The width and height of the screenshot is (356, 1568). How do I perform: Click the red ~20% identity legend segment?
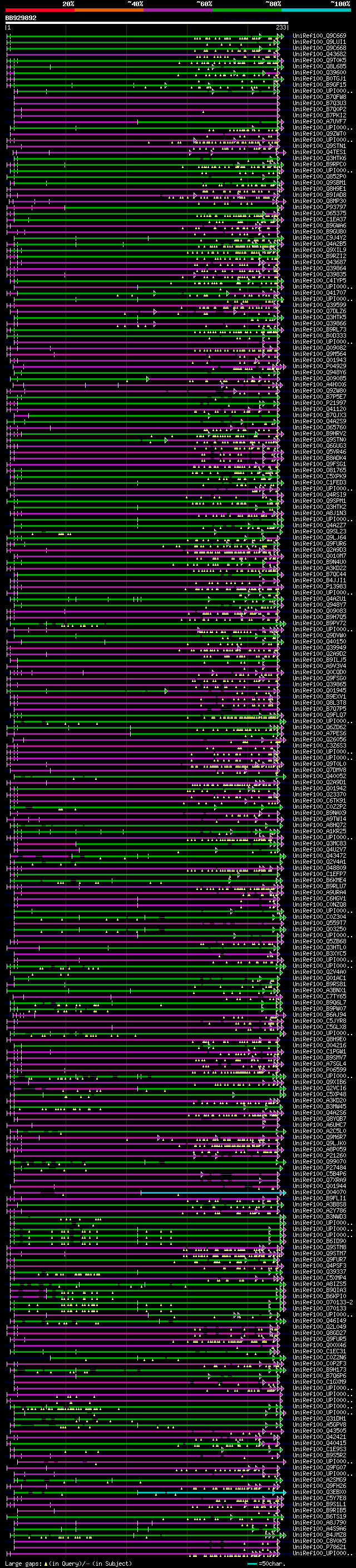coord(39,10)
